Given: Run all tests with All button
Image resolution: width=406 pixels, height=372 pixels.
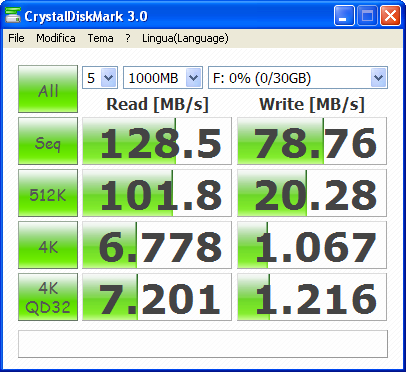Looking at the screenshot, I should pyautogui.click(x=48, y=89).
